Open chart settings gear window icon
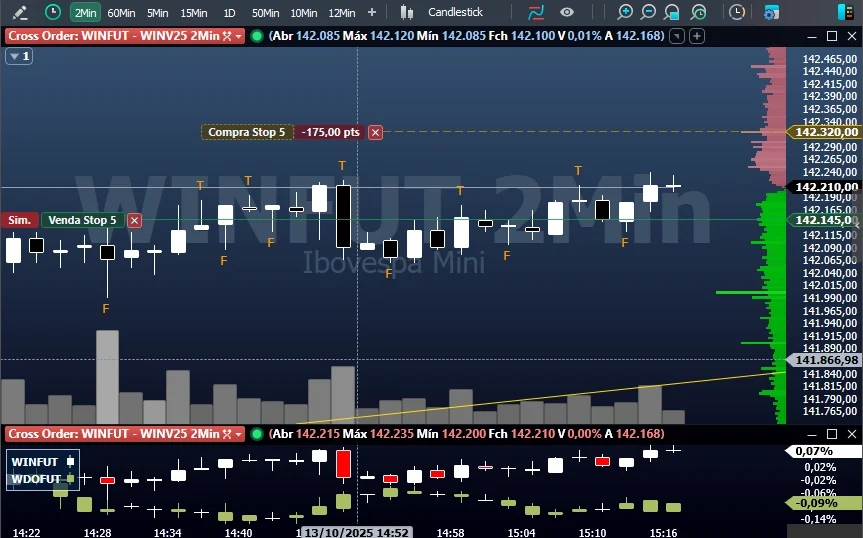The width and height of the screenshot is (863, 538). pyautogui.click(x=771, y=12)
